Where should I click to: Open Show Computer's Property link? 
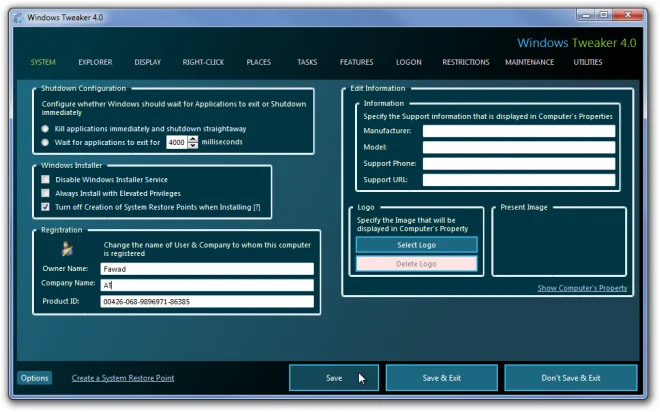tap(582, 288)
